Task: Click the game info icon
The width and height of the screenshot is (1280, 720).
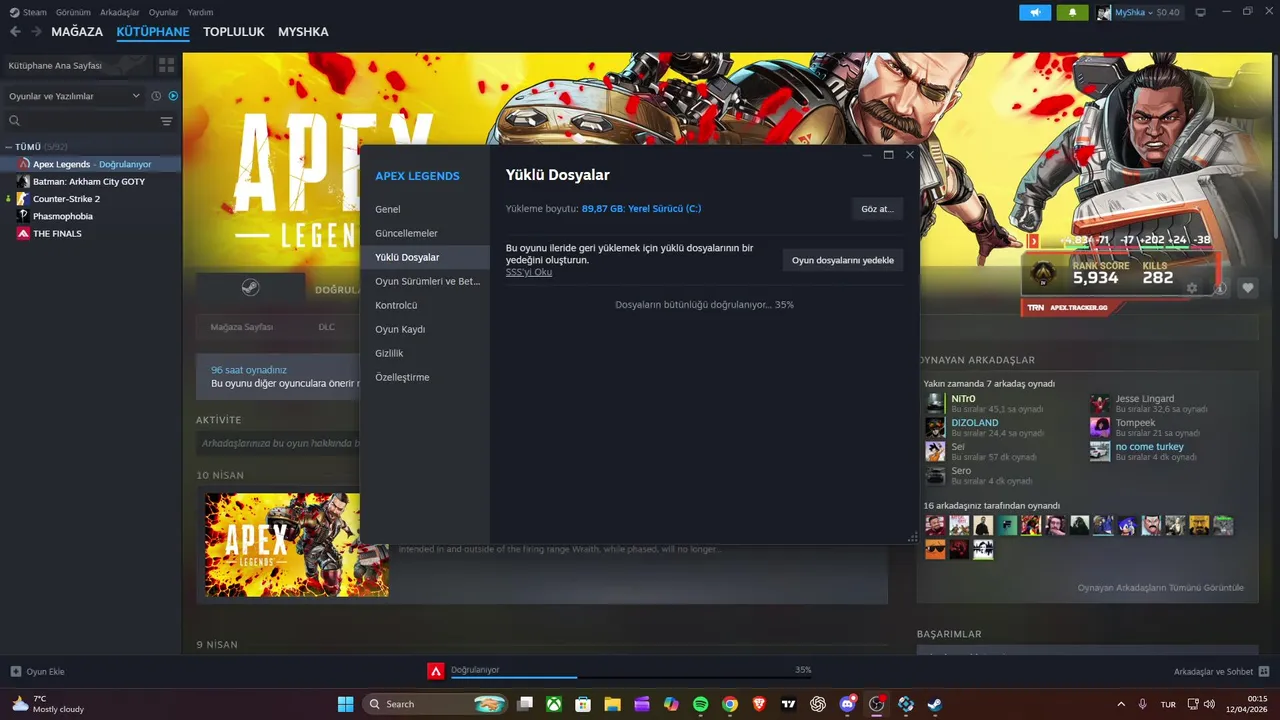Action: pos(1220,288)
